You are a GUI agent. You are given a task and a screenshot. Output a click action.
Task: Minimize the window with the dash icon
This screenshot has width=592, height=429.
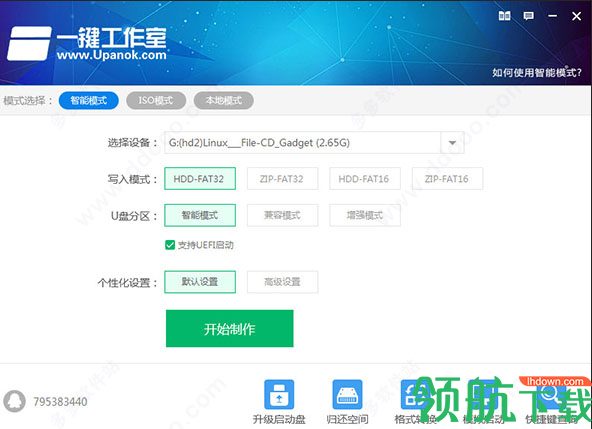coord(552,16)
